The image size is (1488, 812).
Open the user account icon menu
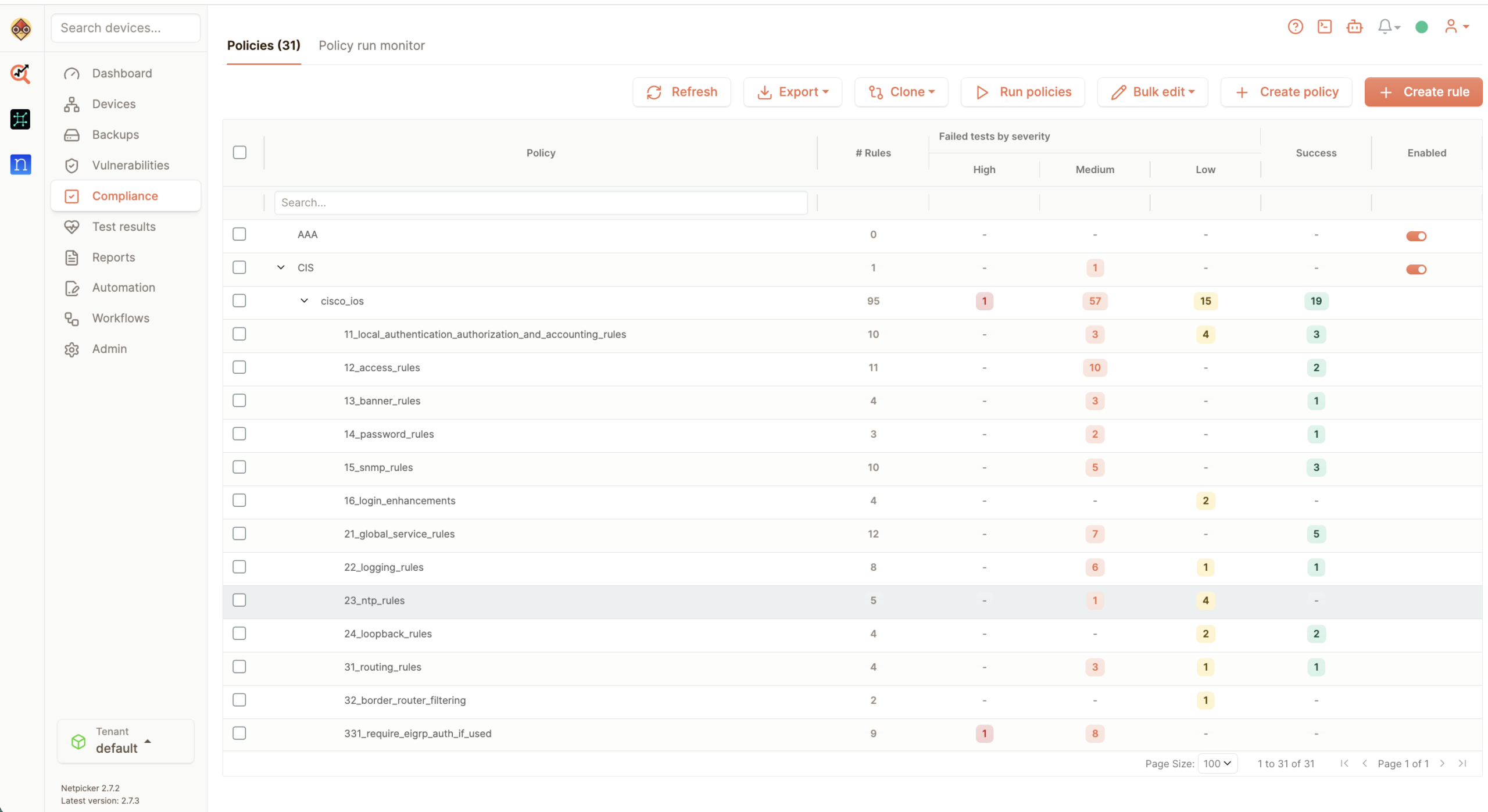coord(1456,27)
